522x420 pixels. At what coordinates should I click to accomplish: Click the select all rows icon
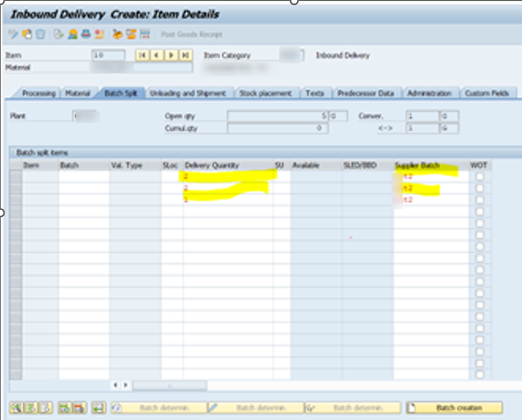click(31, 407)
